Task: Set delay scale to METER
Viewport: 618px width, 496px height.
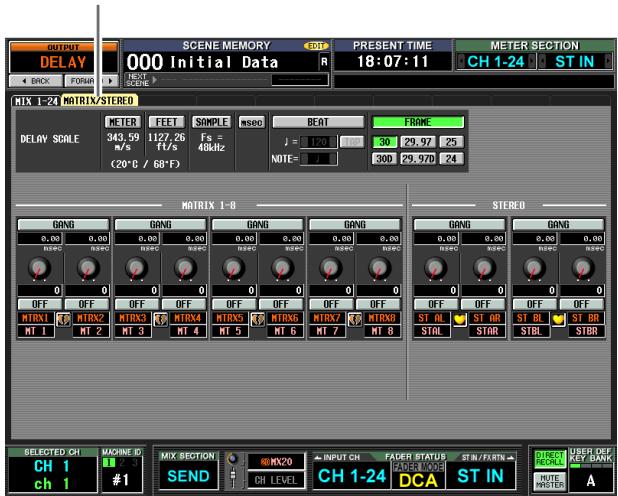Action: pyautogui.click(x=123, y=122)
